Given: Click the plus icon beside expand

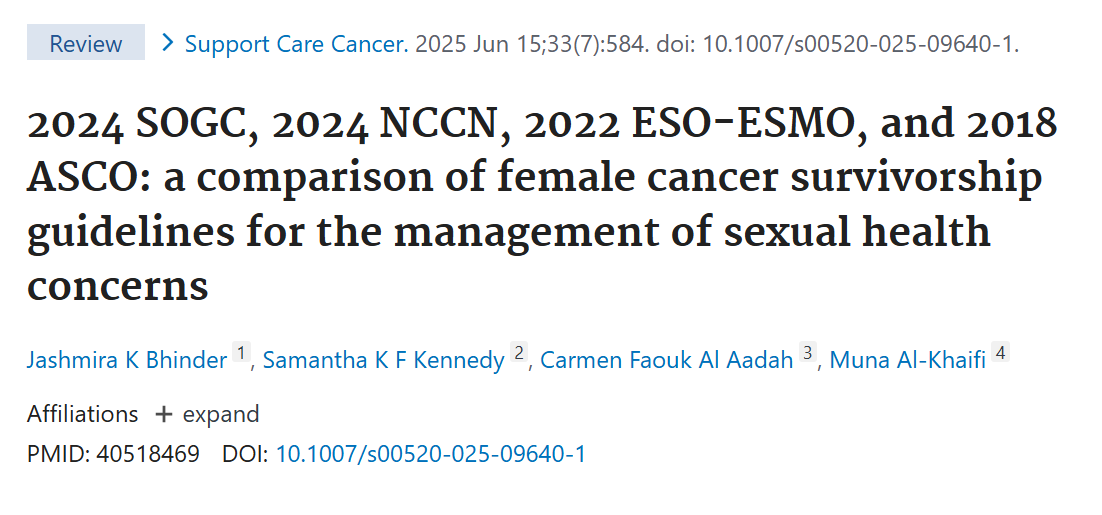Looking at the screenshot, I should [x=163, y=414].
